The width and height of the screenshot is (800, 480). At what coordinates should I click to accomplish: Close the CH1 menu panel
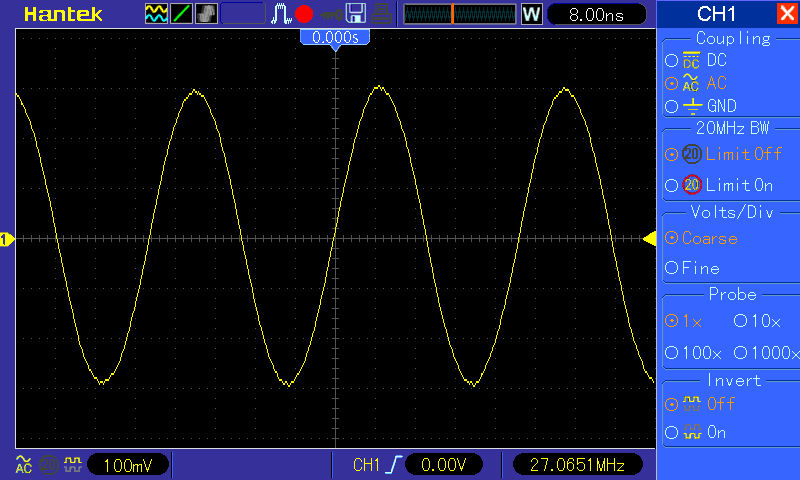point(786,14)
